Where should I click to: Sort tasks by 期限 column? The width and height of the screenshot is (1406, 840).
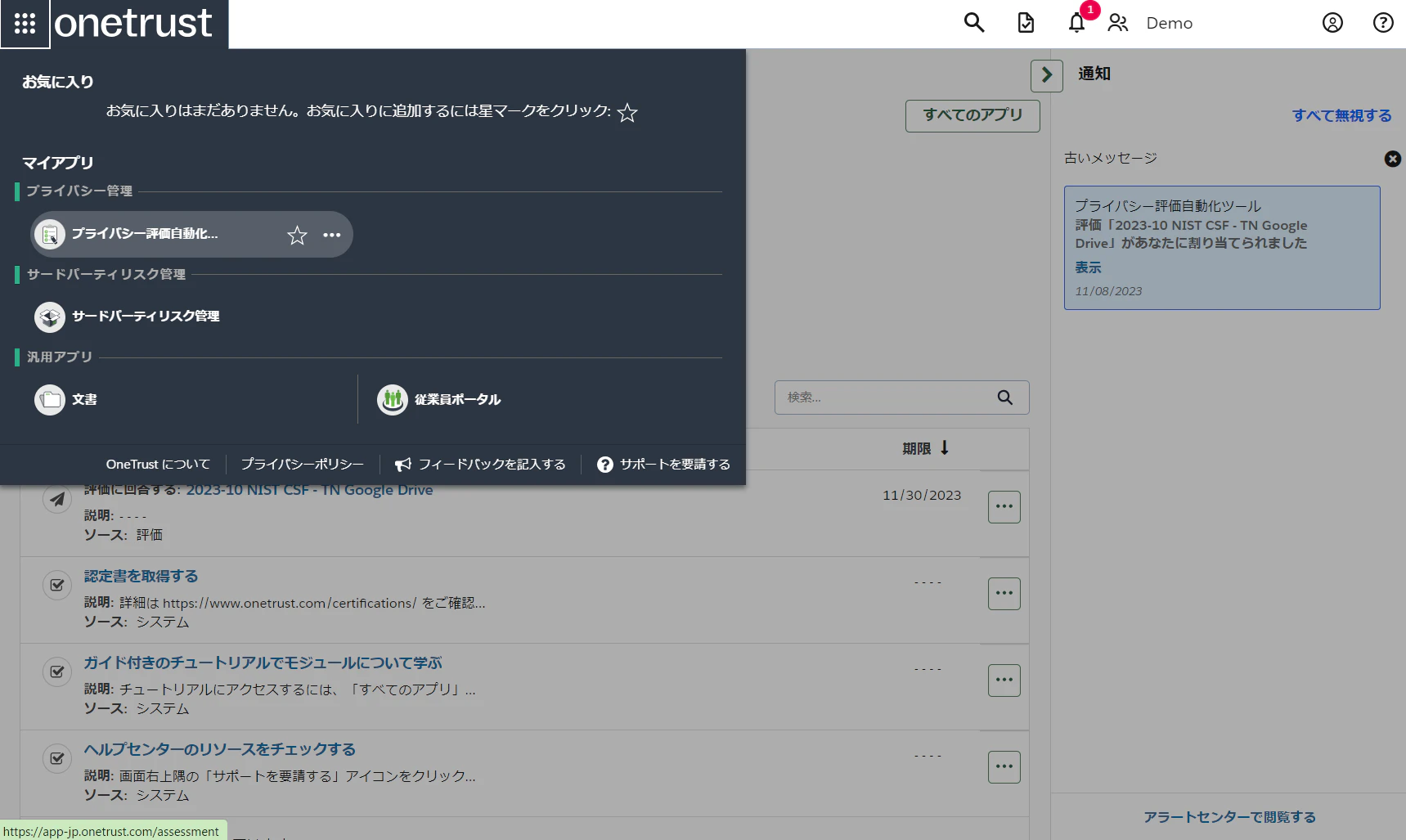click(x=925, y=448)
